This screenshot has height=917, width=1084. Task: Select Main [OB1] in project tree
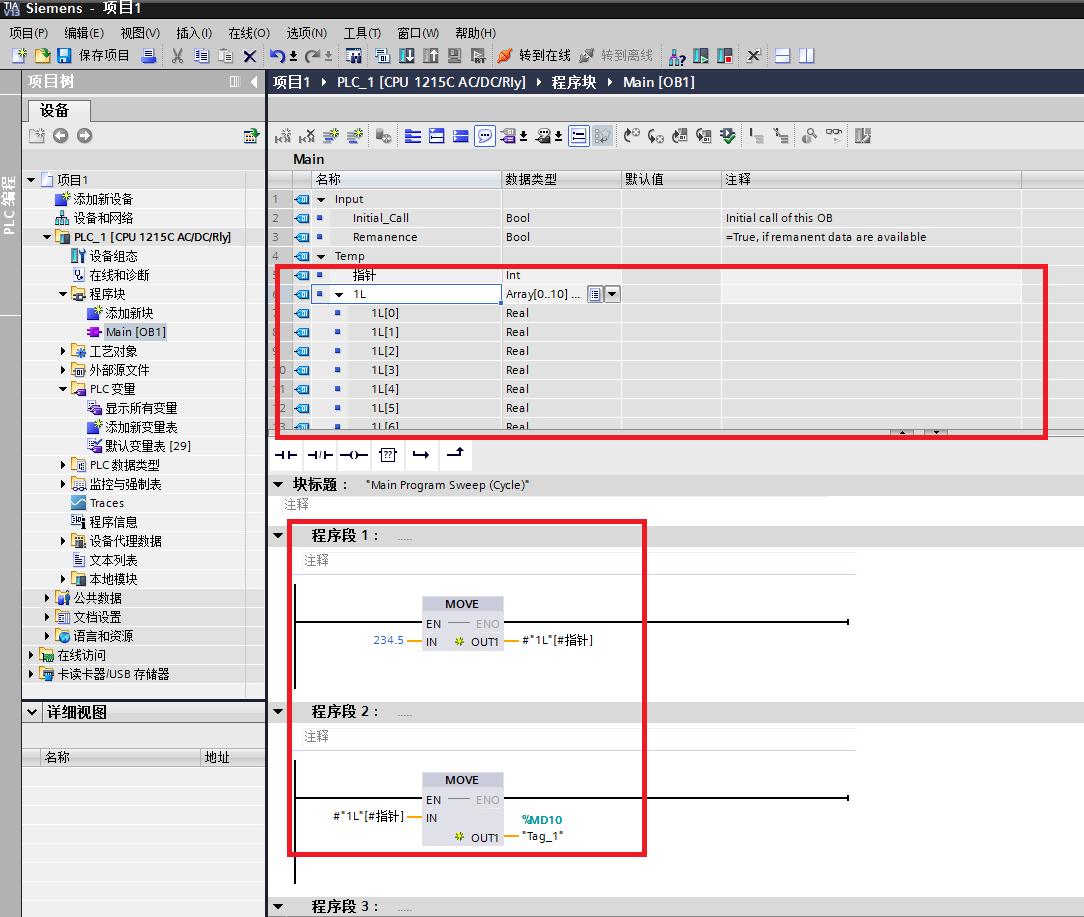pyautogui.click(x=136, y=332)
